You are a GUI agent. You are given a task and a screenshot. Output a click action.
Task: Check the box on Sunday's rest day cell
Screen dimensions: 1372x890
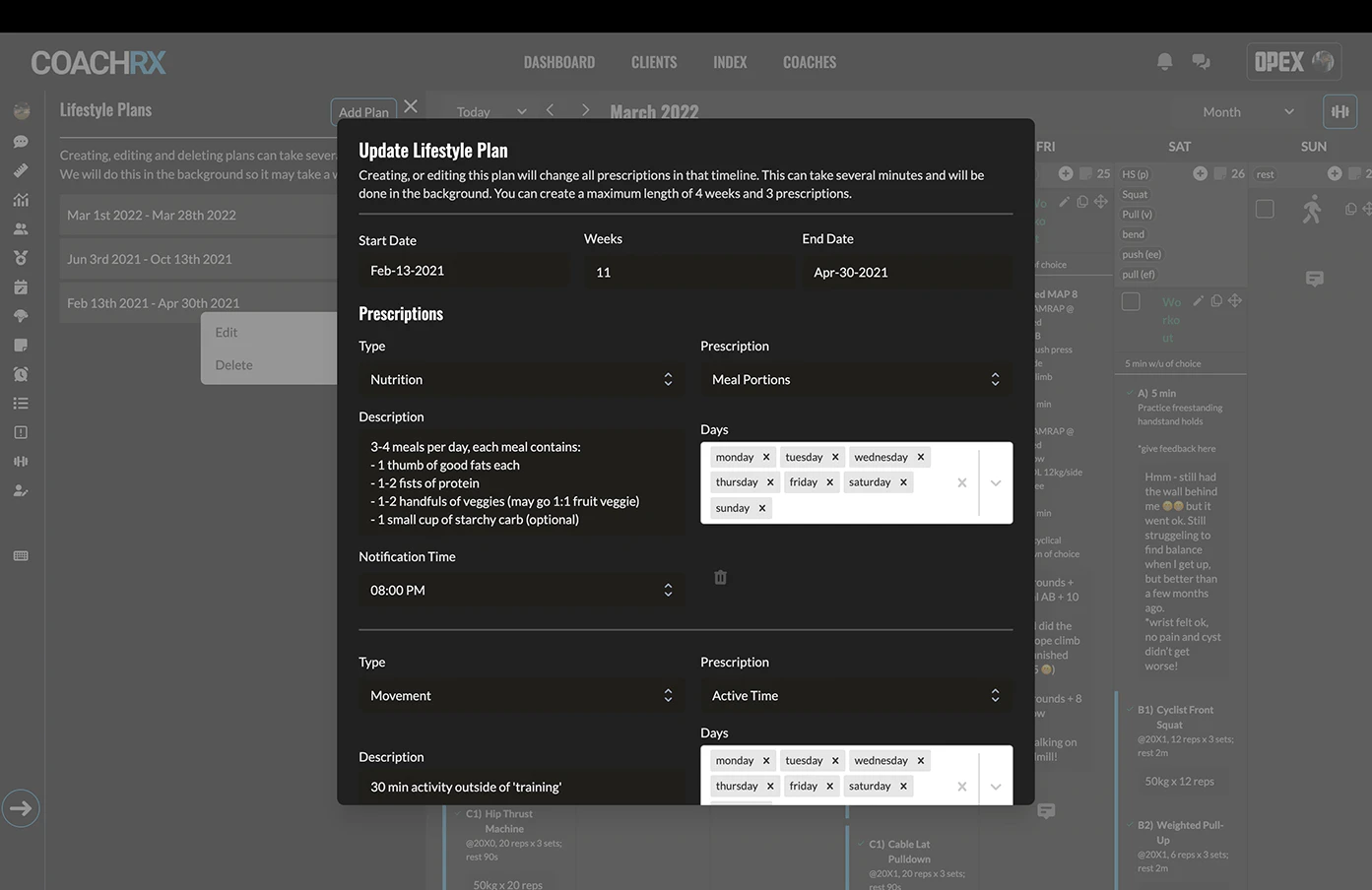click(x=1265, y=208)
